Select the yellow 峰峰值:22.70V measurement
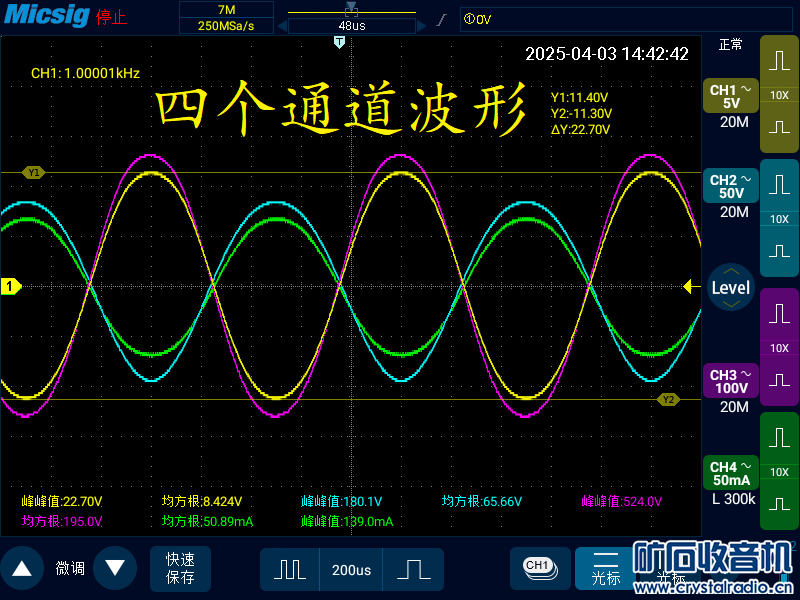Screen dimensions: 800x600 (x=62, y=502)
